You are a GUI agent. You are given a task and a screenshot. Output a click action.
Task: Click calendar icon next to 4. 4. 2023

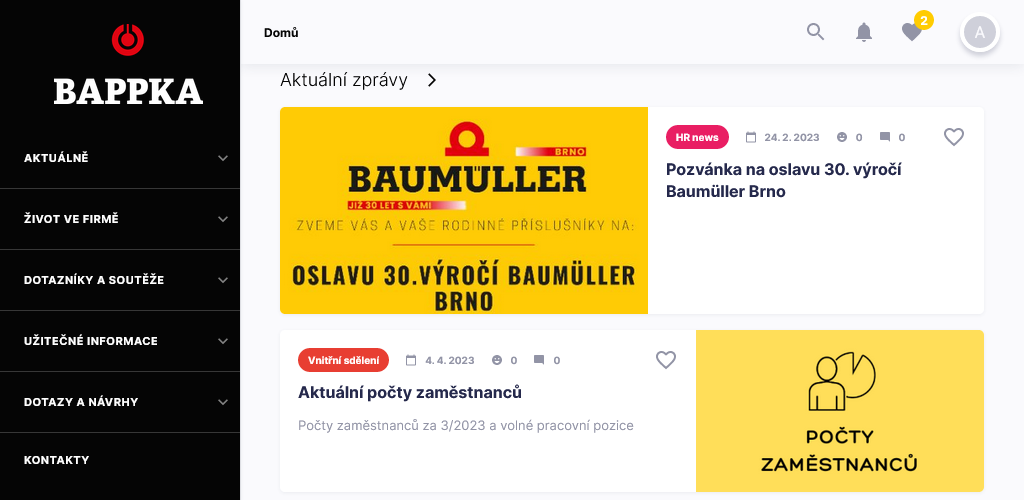click(411, 360)
